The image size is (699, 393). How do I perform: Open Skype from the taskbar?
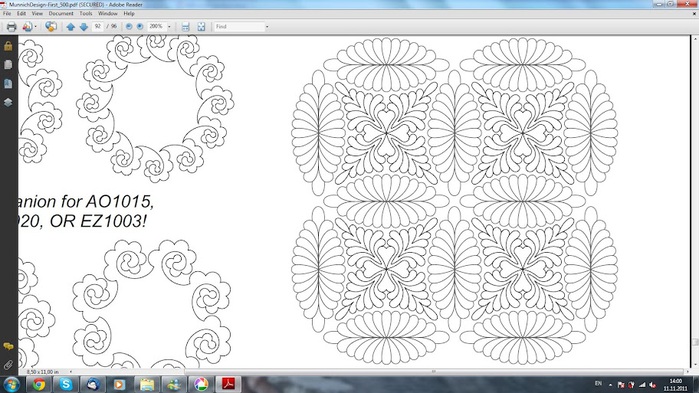click(x=66, y=384)
